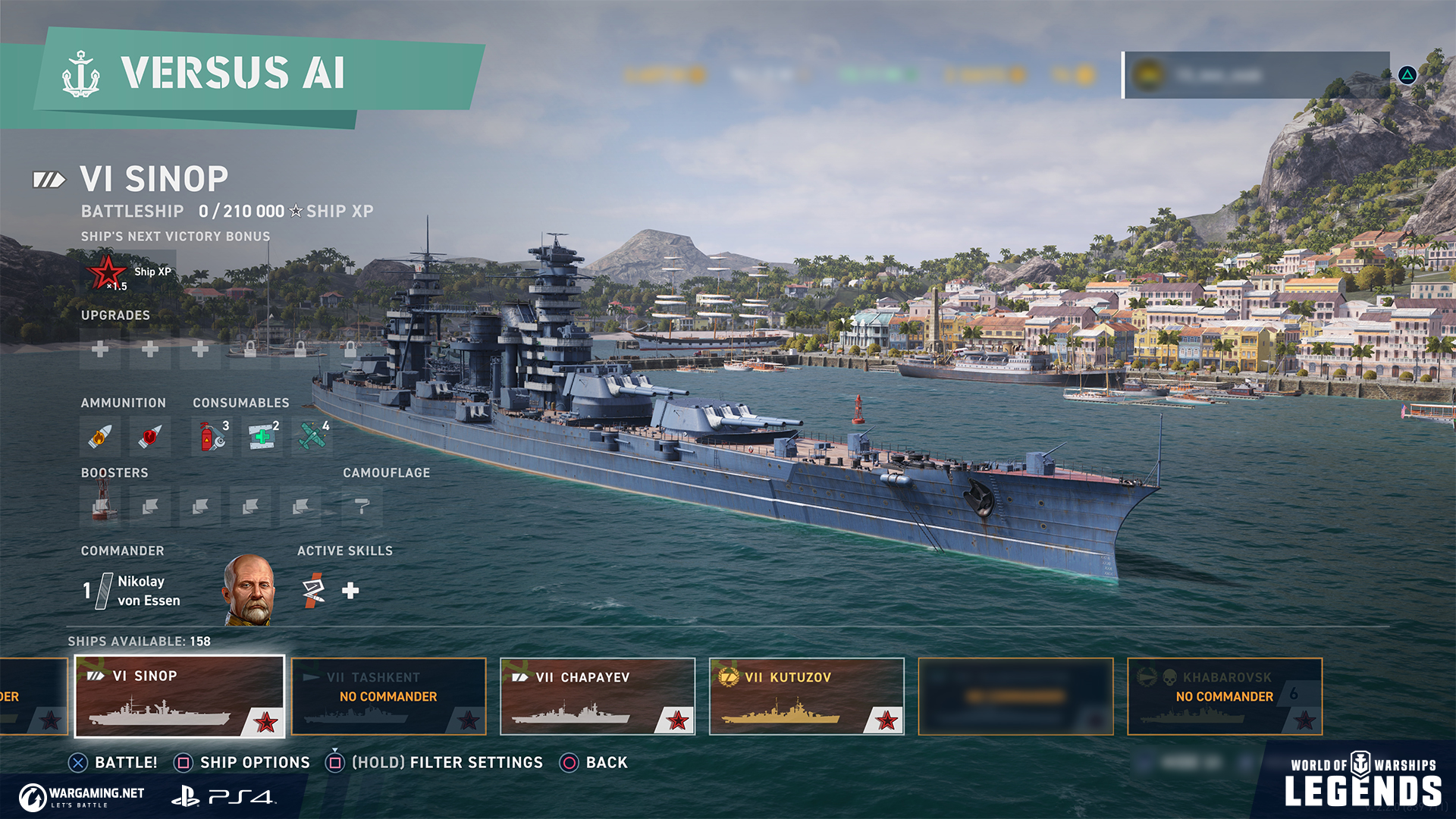This screenshot has width=1456, height=819.
Task: Open Ship Options
Action: (x=242, y=762)
